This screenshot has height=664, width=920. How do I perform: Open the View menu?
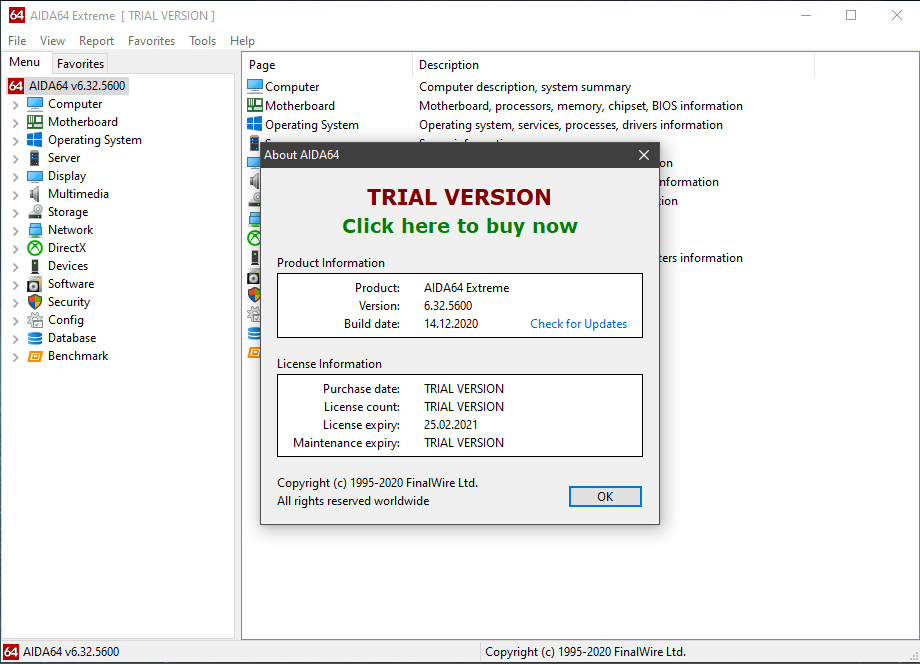tap(52, 40)
